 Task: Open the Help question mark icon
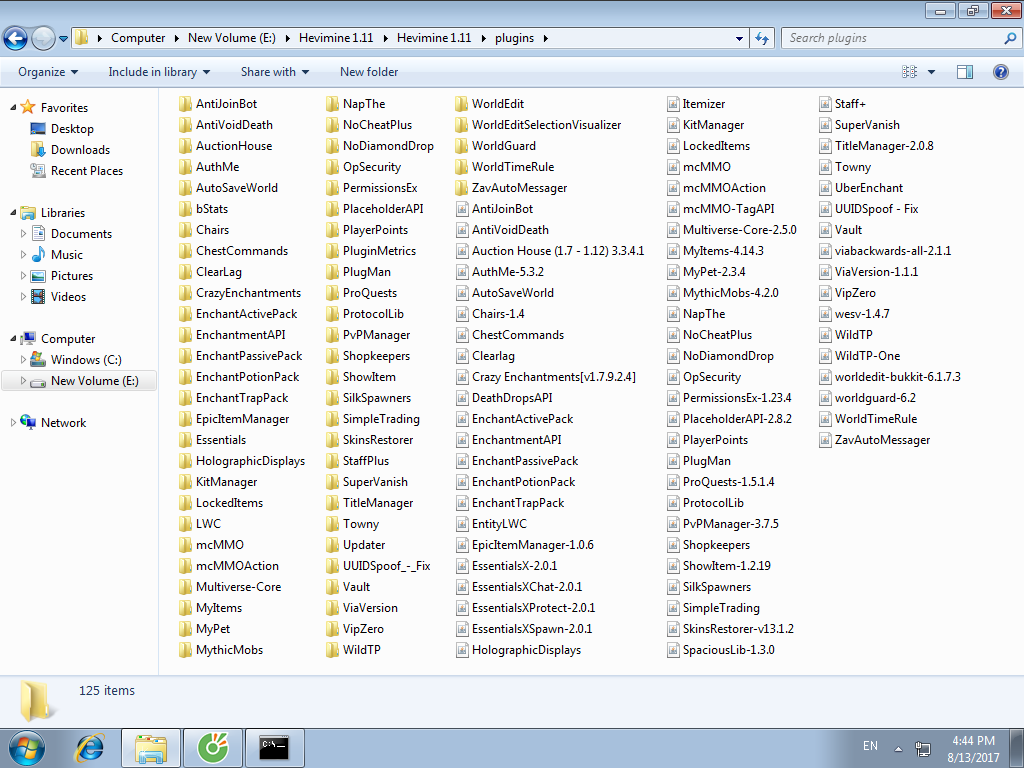pos(1000,72)
